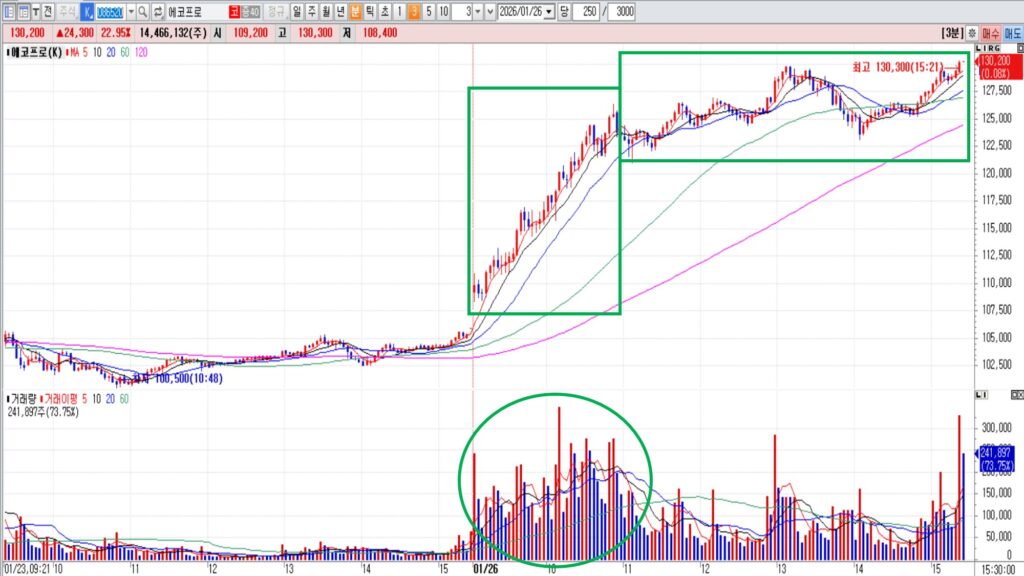
Task: Click the red 매수 buy button
Action: coord(991,33)
